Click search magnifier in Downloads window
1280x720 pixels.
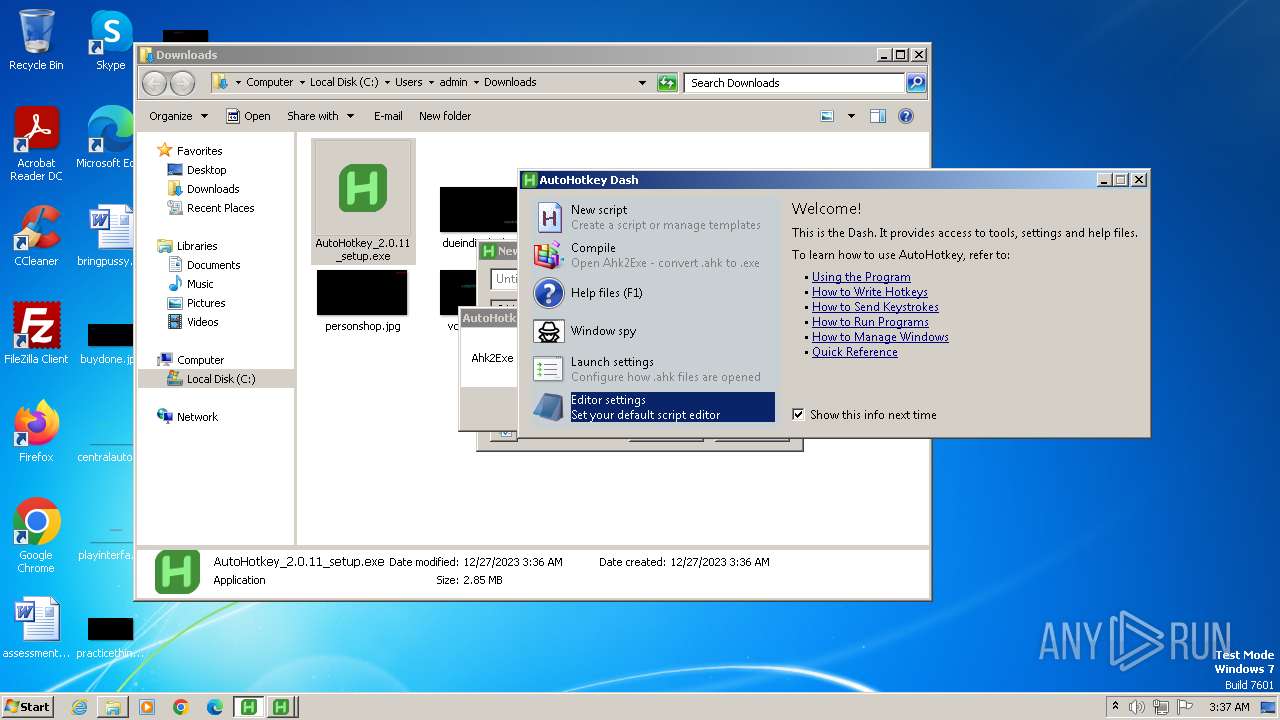[916, 83]
